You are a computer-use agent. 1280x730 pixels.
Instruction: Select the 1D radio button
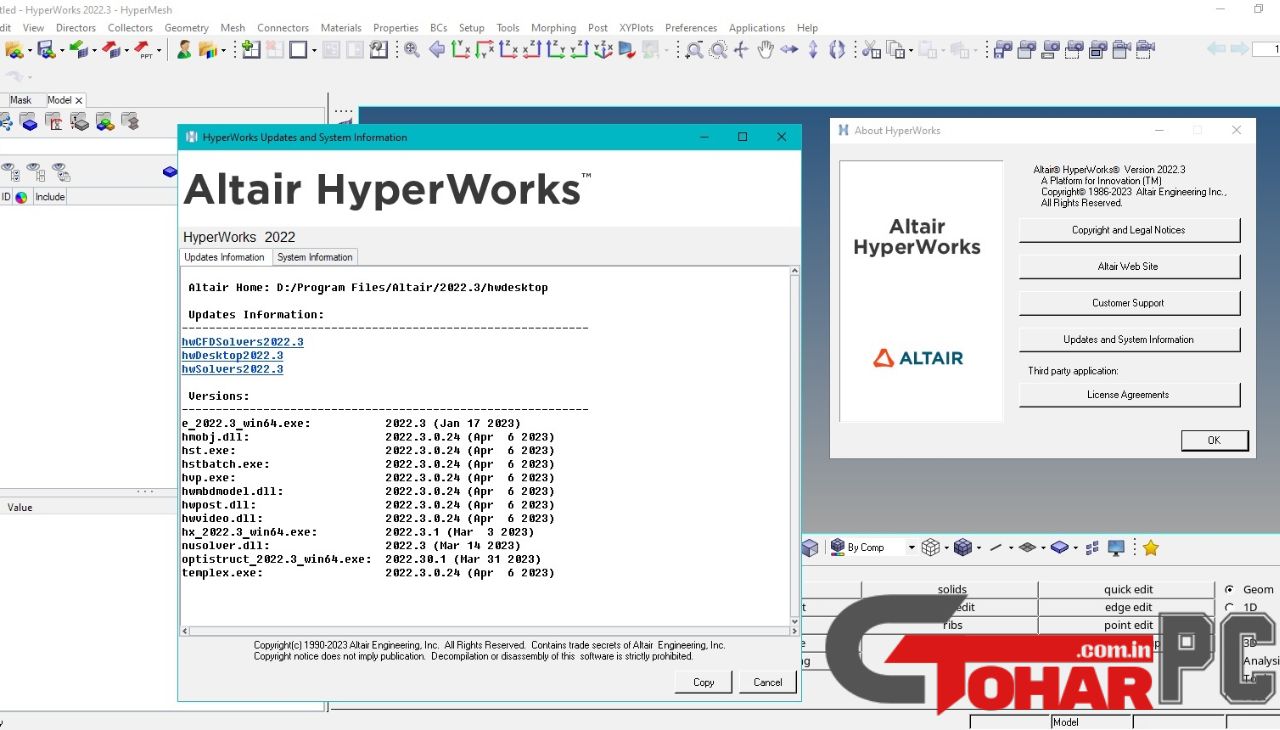click(x=1229, y=607)
